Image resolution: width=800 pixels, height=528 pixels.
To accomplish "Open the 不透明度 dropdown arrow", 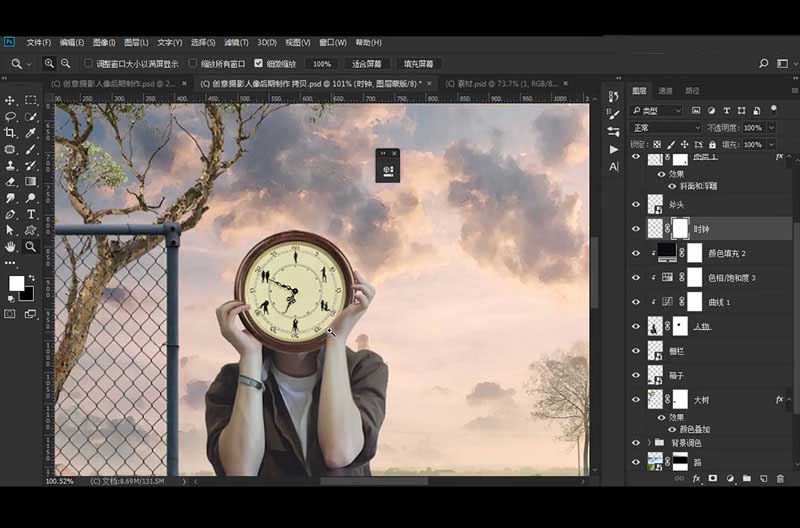I will coord(771,128).
